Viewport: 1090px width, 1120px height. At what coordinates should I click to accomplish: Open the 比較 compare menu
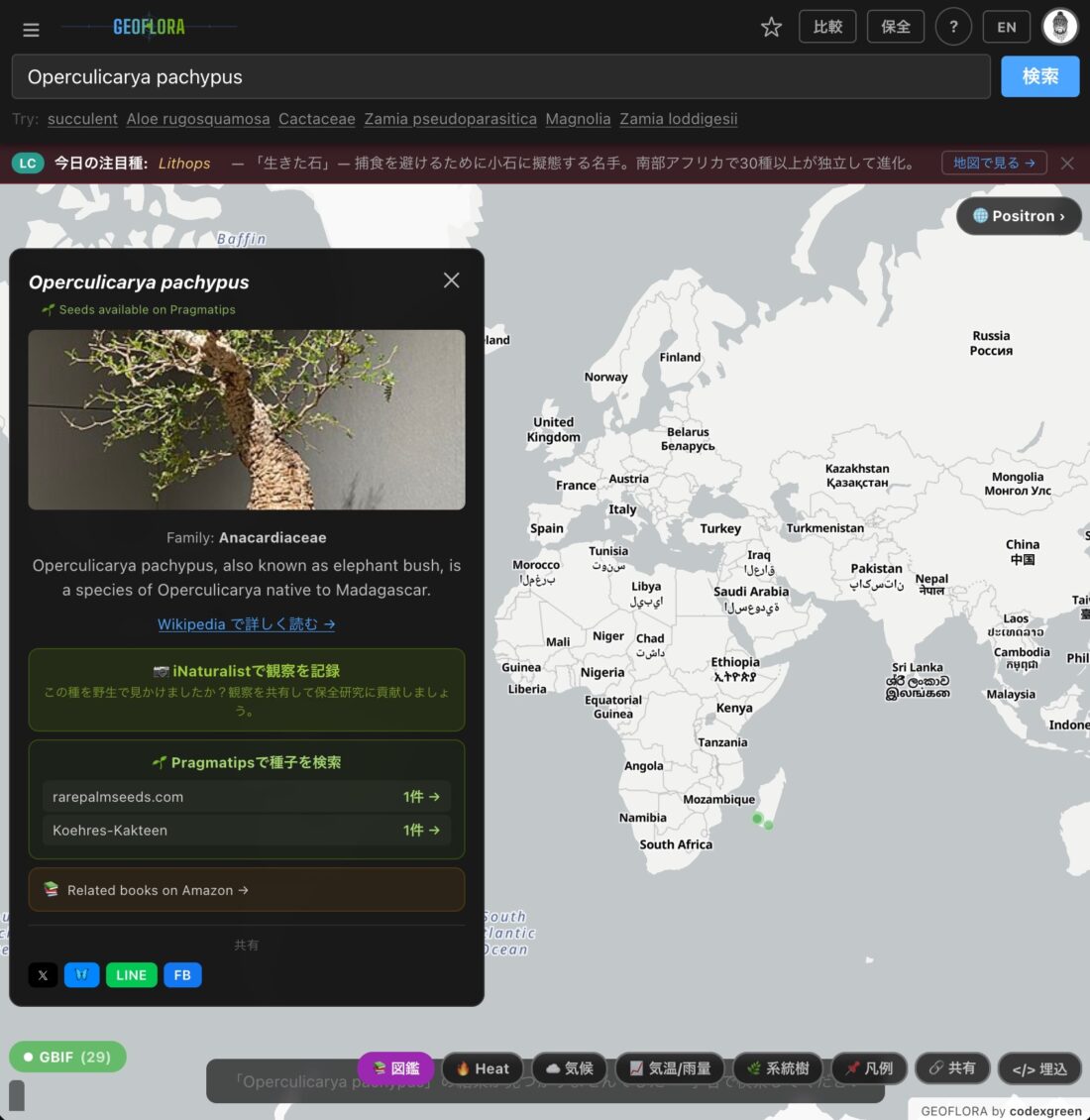point(827,27)
